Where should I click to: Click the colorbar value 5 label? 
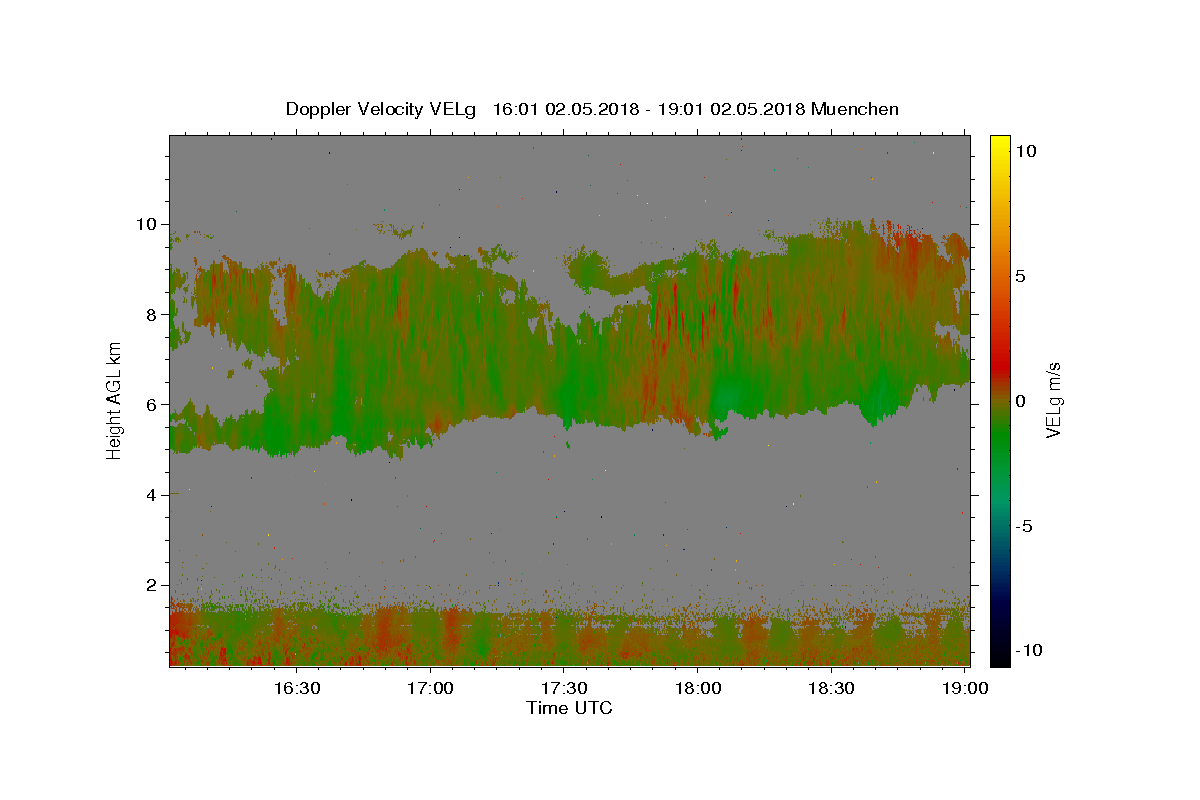click(1021, 276)
